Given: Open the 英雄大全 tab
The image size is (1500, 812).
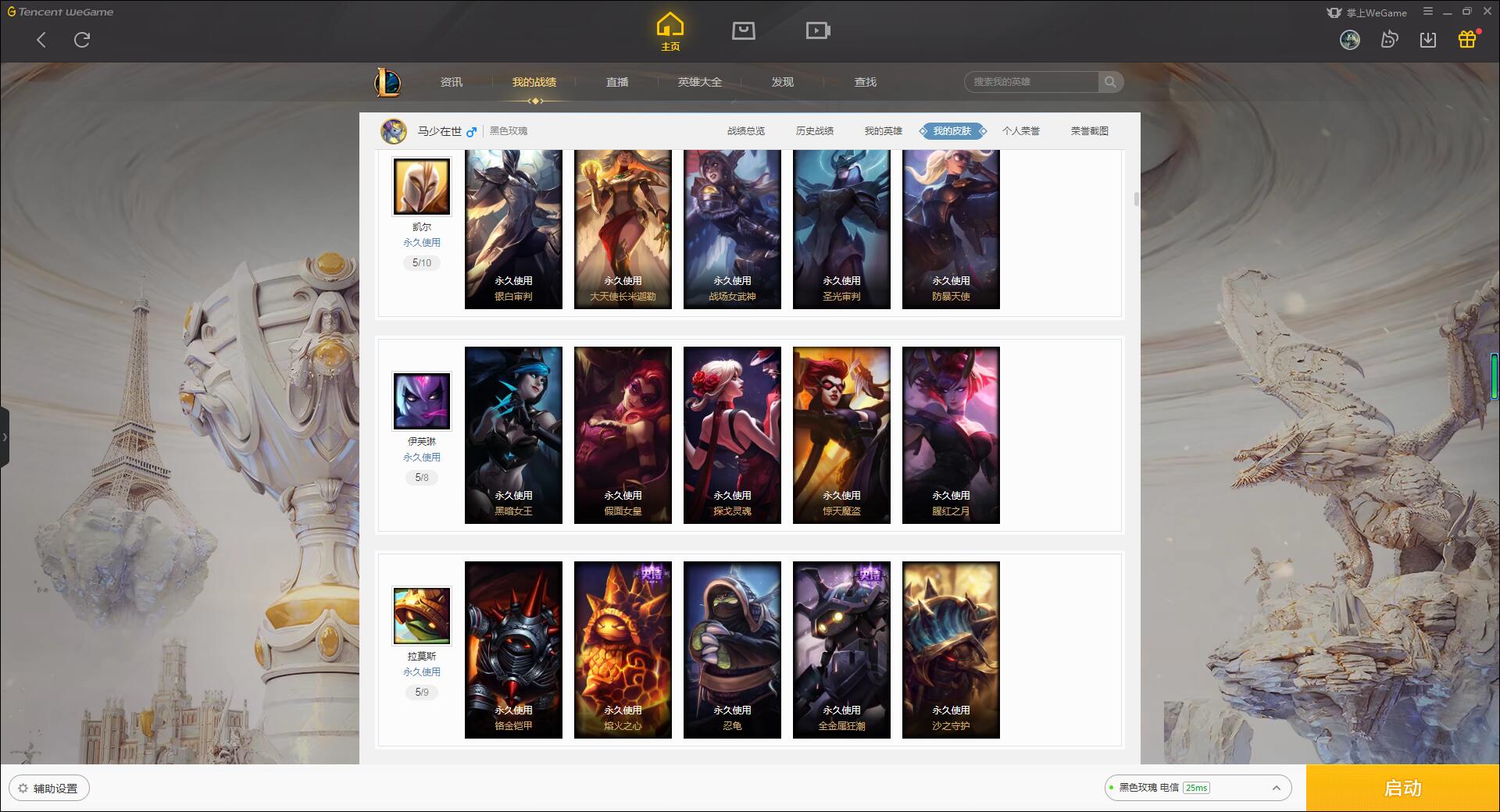Looking at the screenshot, I should [700, 82].
